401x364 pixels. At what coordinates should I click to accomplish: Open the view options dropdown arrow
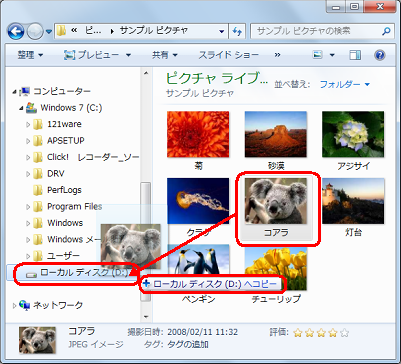point(332,55)
